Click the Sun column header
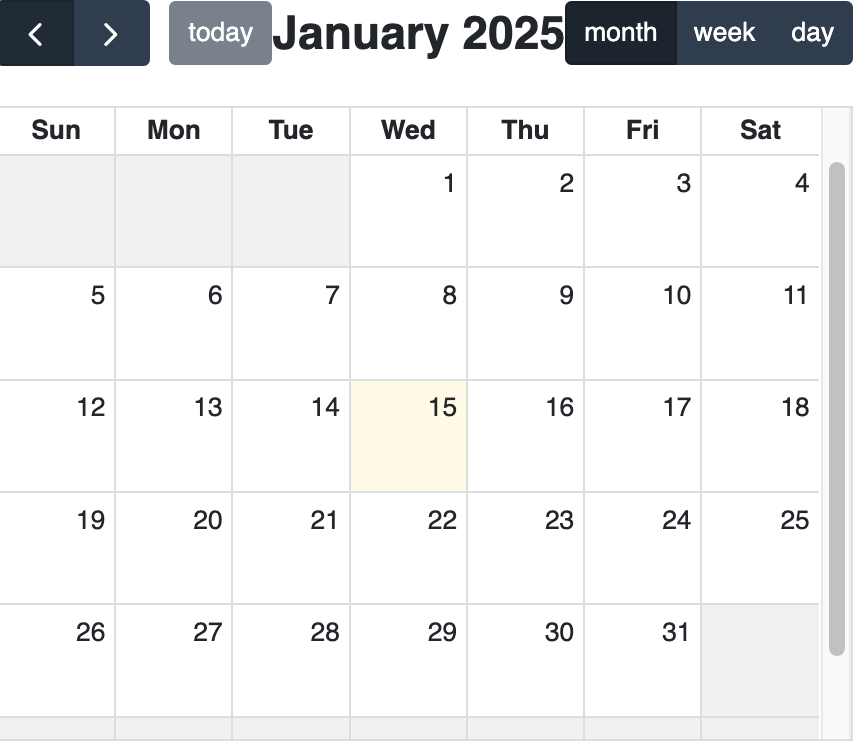Viewport: 854px width, 746px height. point(56,131)
